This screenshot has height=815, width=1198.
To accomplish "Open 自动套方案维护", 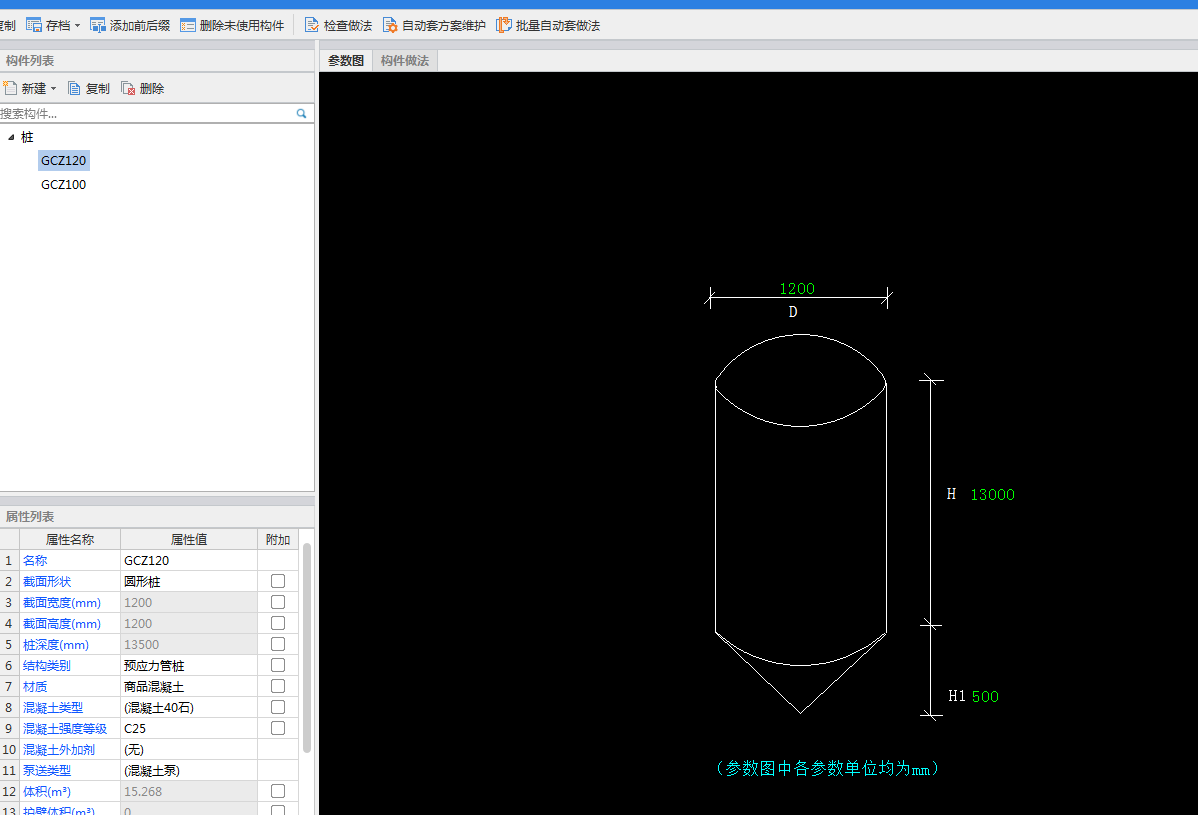I will pos(434,25).
